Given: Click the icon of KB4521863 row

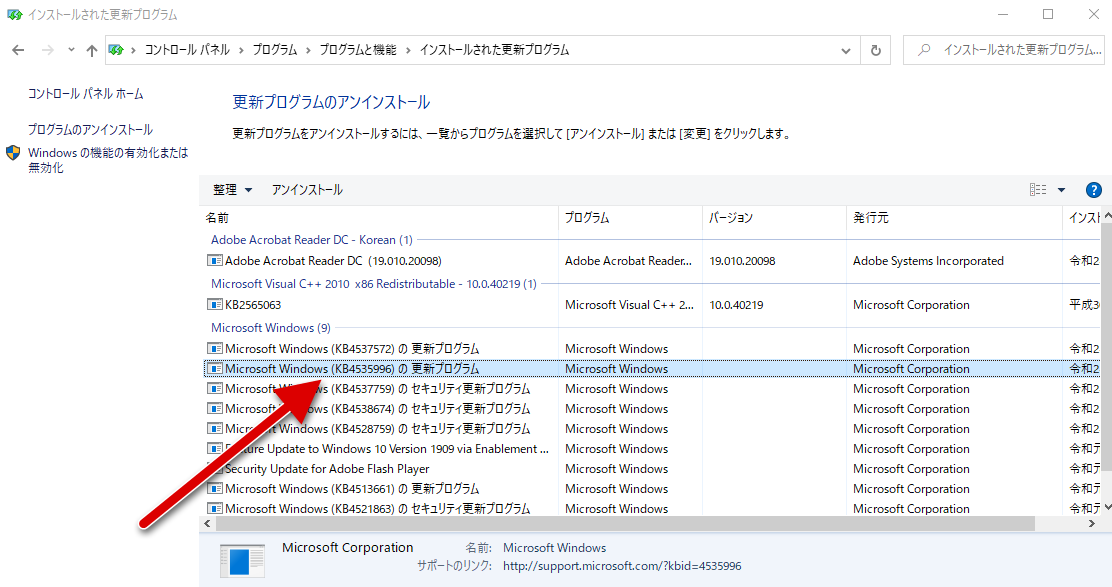Looking at the screenshot, I should (x=214, y=508).
